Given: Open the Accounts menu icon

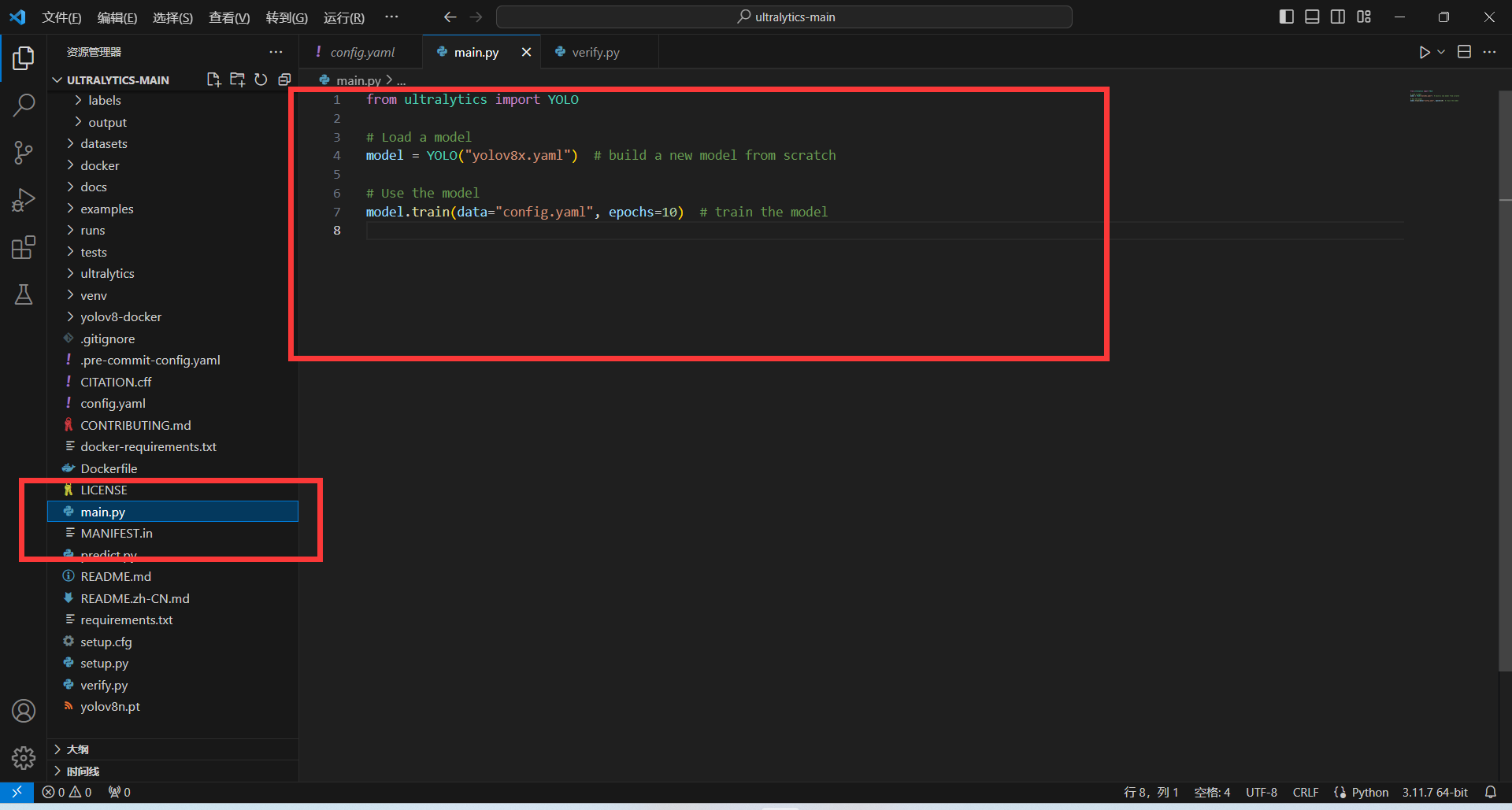Looking at the screenshot, I should click(24, 711).
